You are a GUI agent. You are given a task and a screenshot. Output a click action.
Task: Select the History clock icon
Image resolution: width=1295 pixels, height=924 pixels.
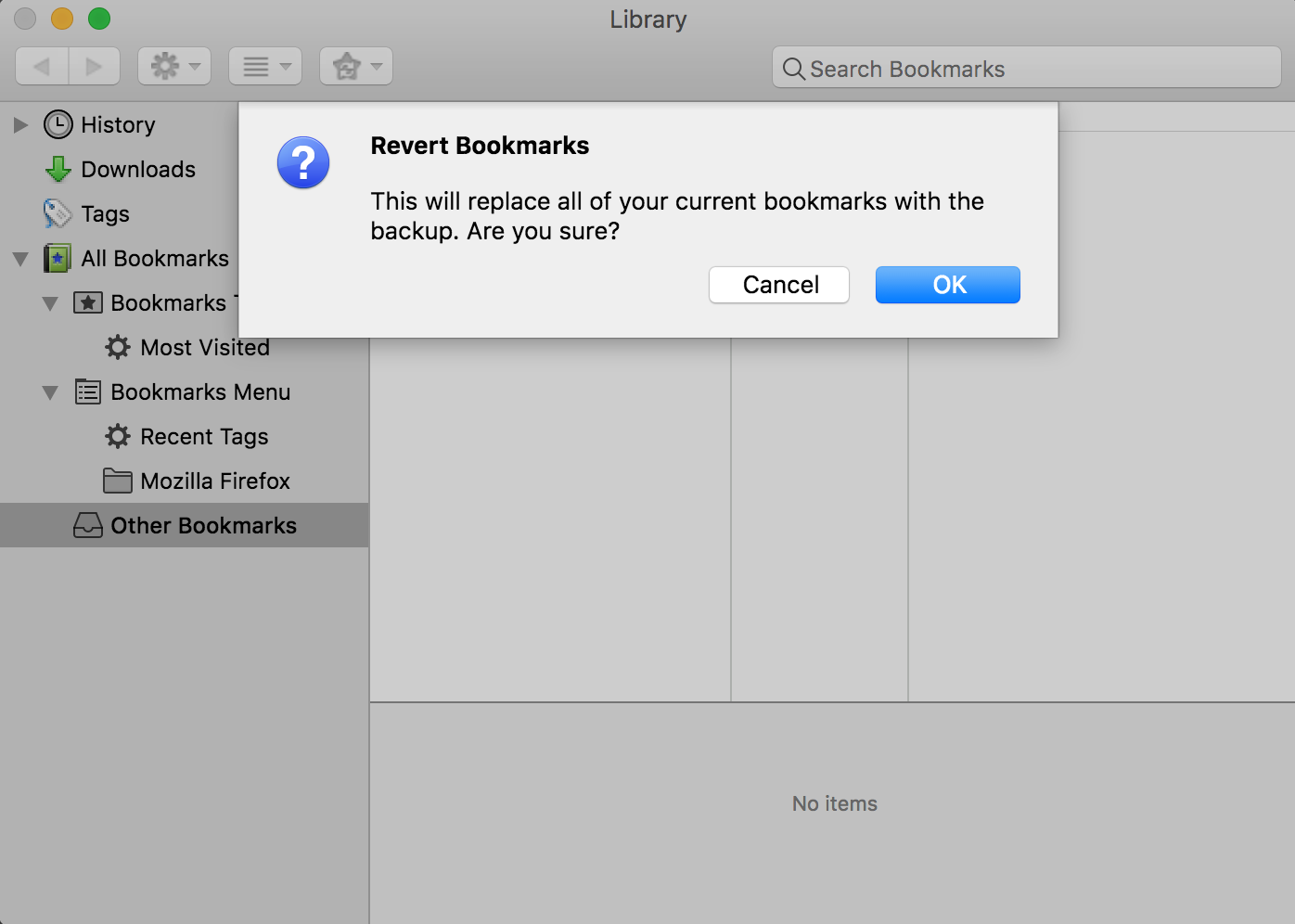coord(58,125)
